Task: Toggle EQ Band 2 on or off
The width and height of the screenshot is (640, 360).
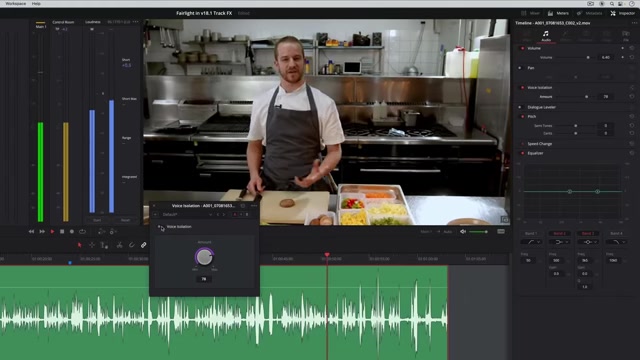Action: (x=559, y=233)
